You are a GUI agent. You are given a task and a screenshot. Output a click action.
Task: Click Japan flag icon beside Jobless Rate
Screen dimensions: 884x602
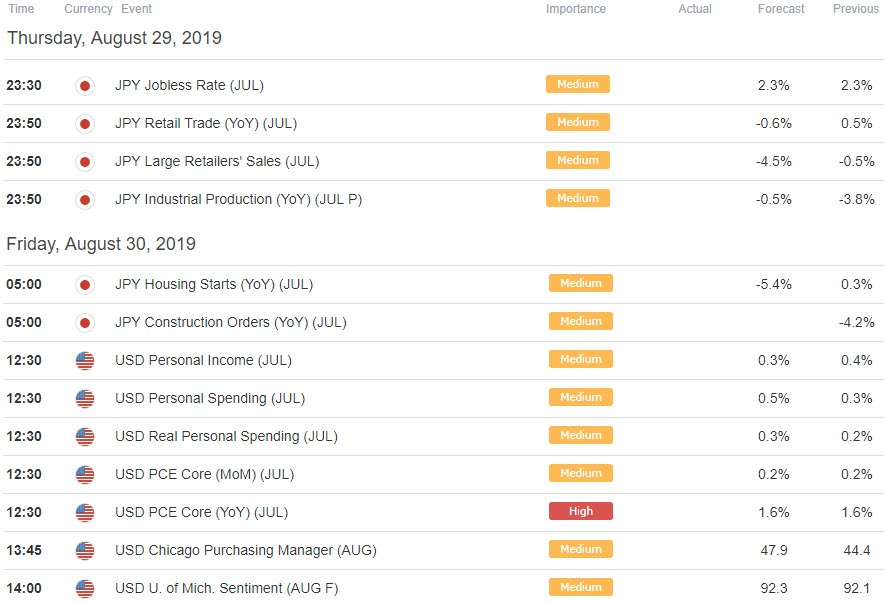click(85, 86)
